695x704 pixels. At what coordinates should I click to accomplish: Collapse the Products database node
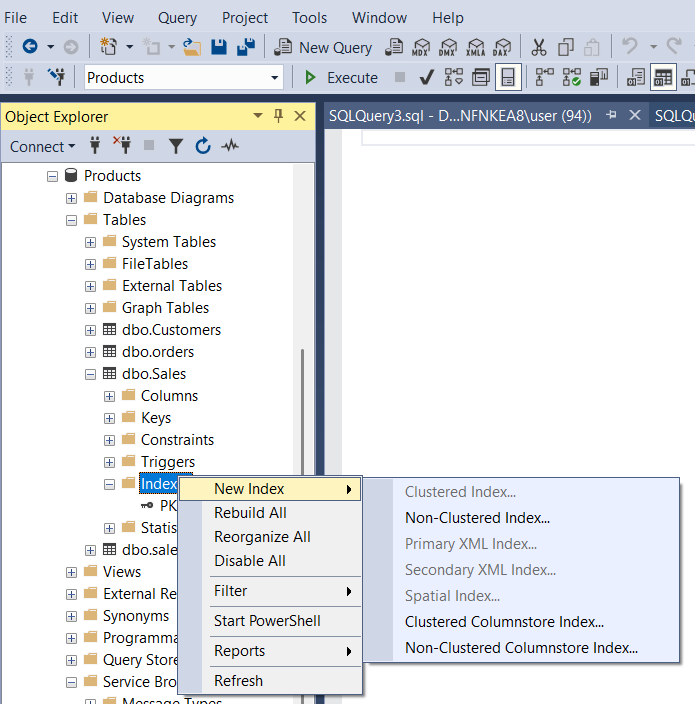click(x=53, y=176)
